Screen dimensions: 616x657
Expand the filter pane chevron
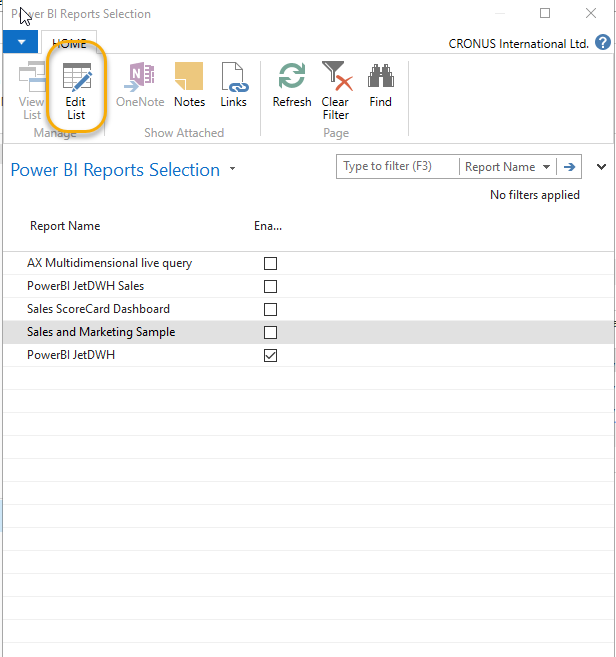601,167
